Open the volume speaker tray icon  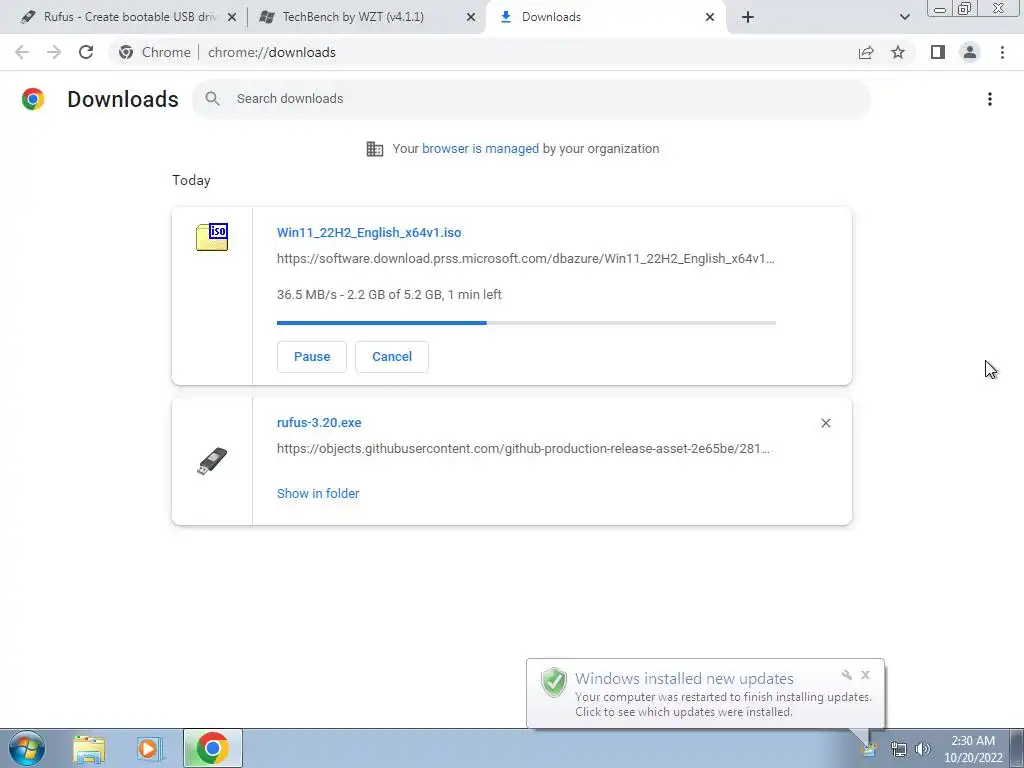(923, 749)
